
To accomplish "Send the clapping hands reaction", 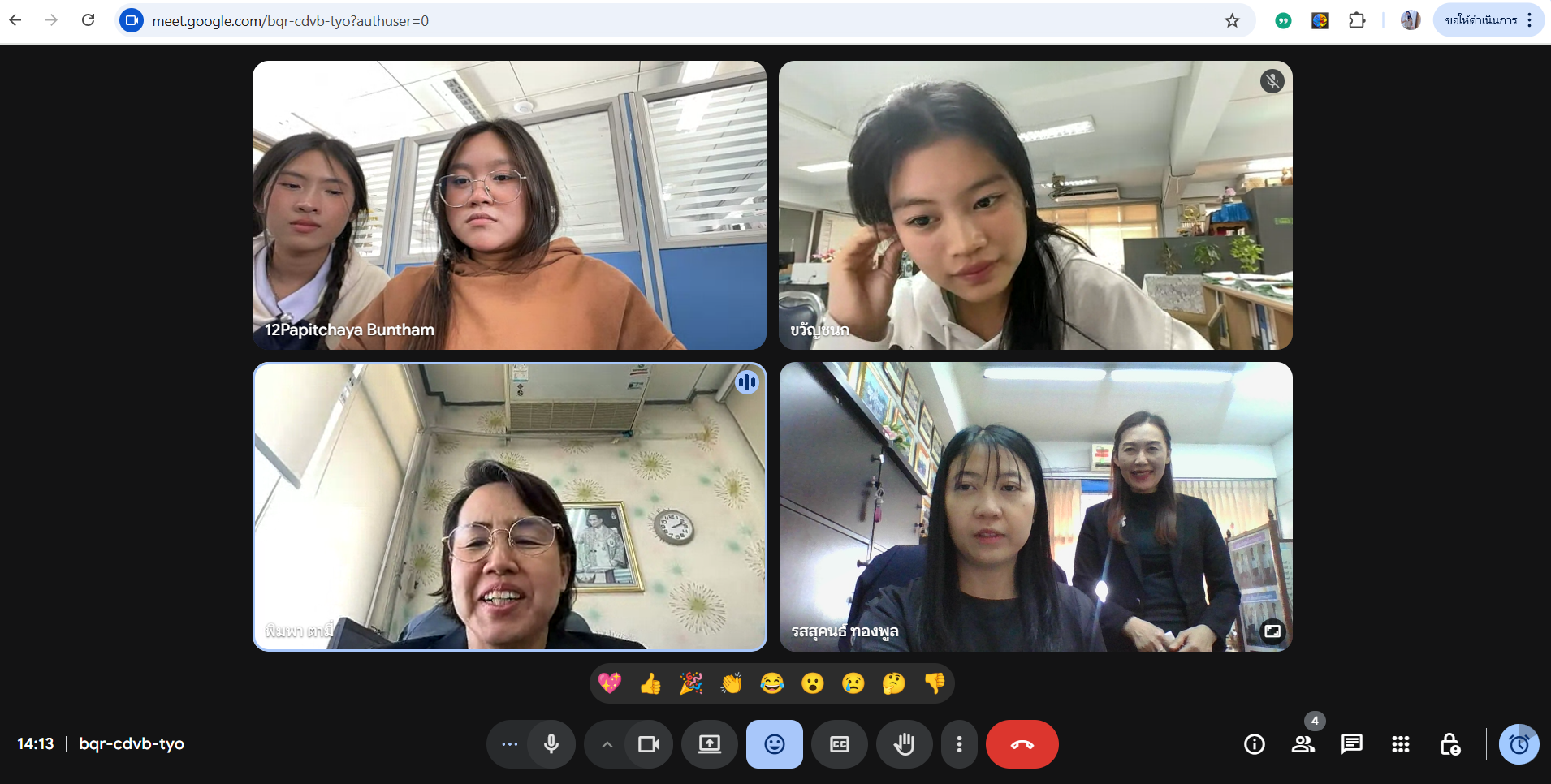I will [x=732, y=683].
